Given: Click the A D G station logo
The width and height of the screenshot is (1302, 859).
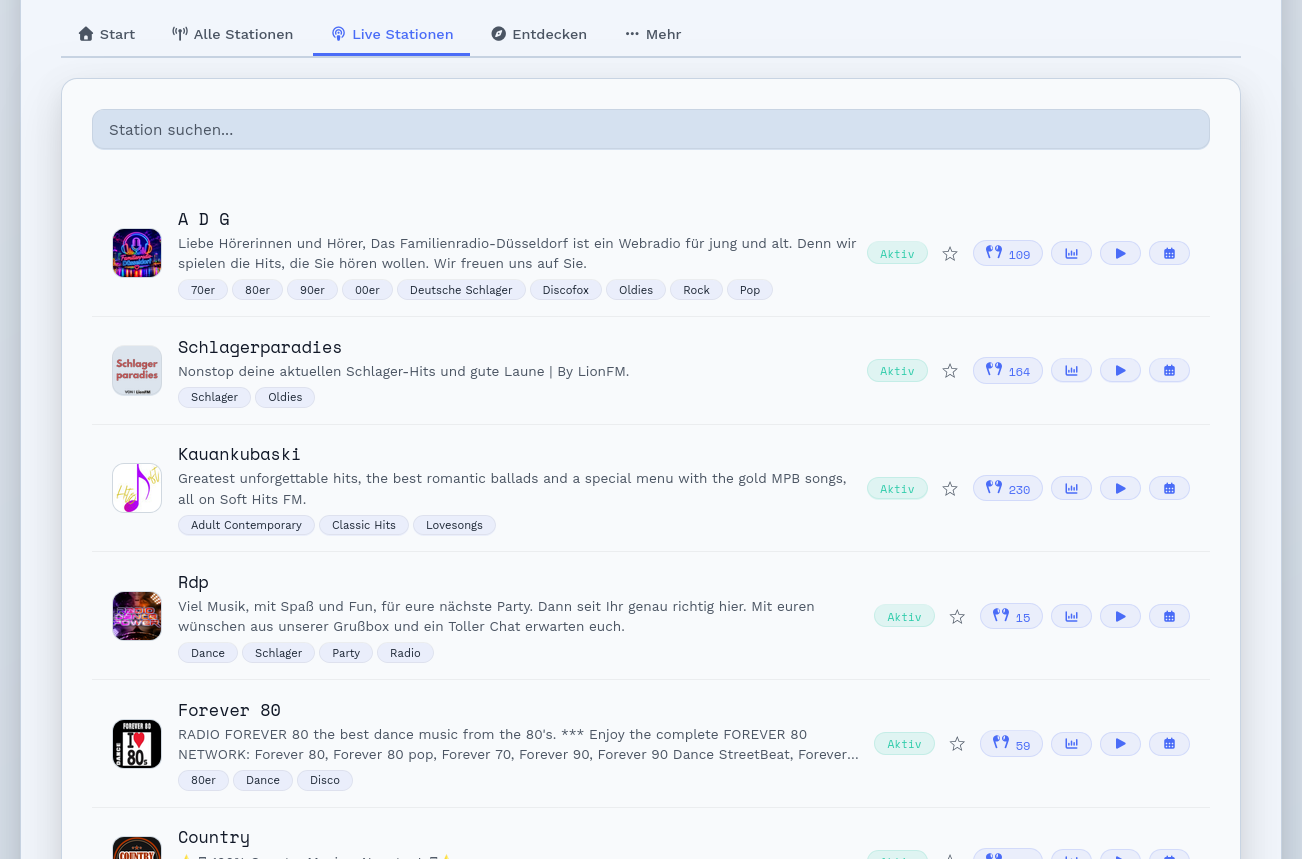Looking at the screenshot, I should click(137, 253).
